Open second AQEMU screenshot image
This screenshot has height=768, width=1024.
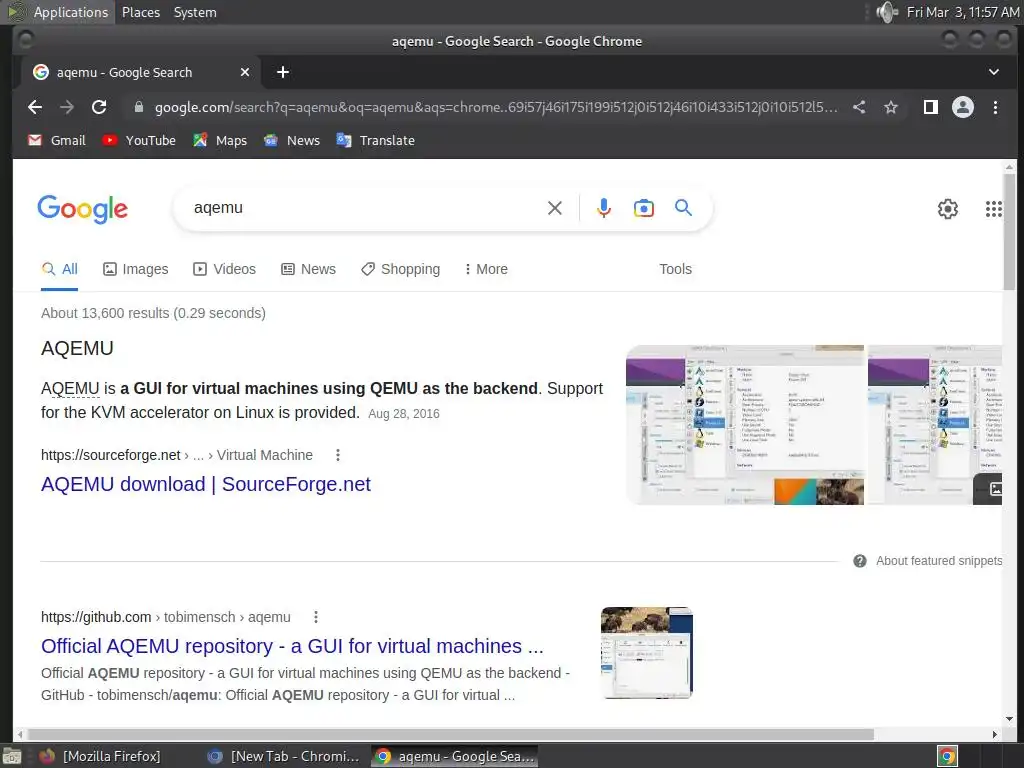(935, 424)
